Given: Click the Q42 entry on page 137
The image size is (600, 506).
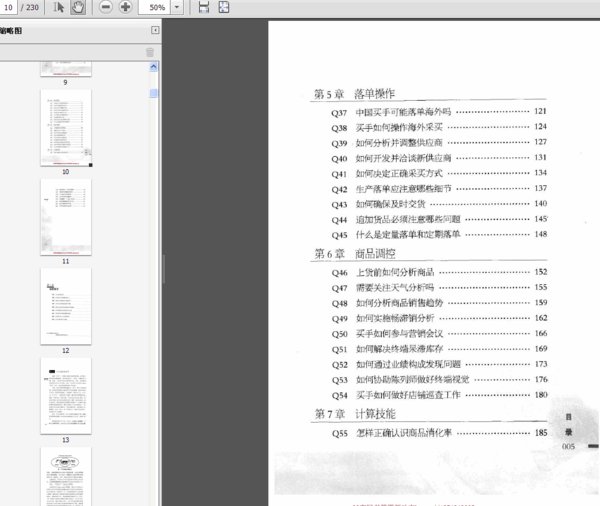Looking at the screenshot, I should click(439, 189).
